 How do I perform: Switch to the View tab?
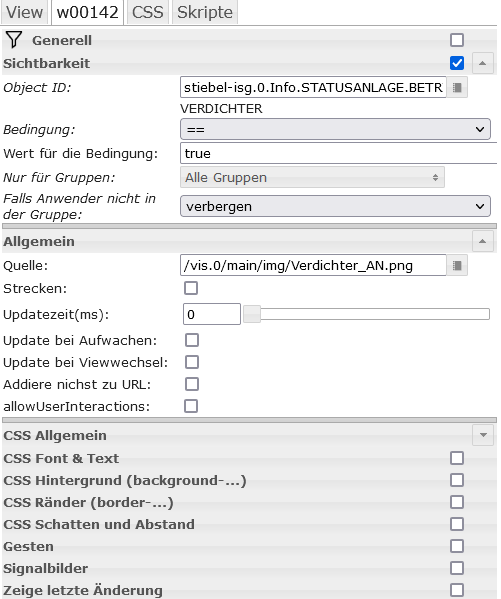coord(24,13)
